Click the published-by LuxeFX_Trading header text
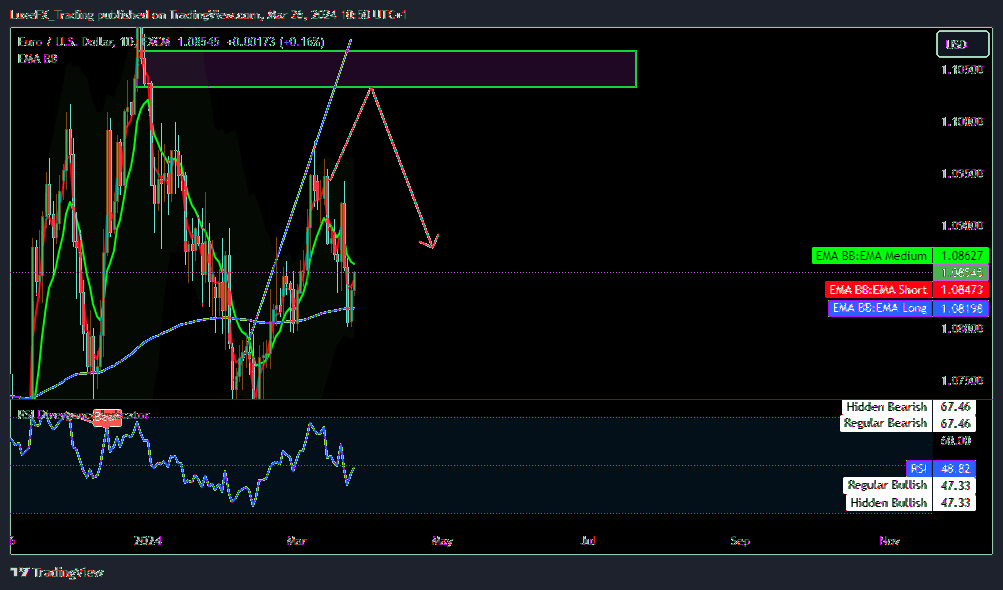This screenshot has width=1003, height=590. (208, 14)
